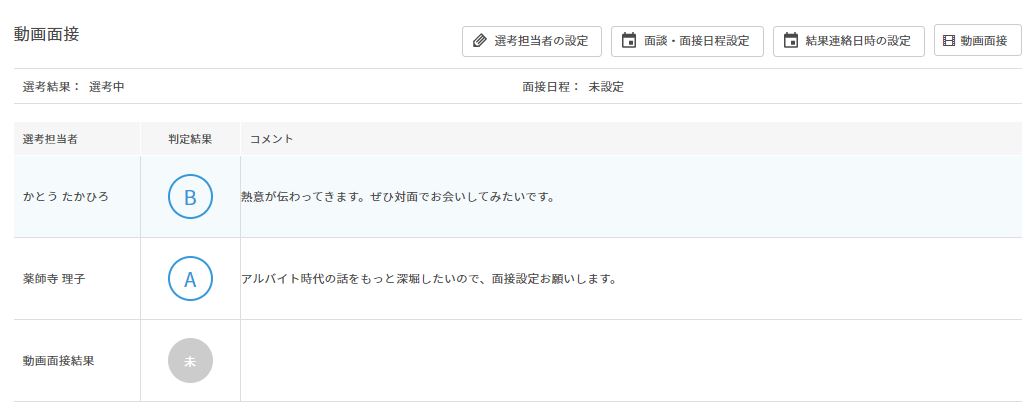1034x420 pixels.
Task: Click the コメント column header
Action: tap(272, 139)
